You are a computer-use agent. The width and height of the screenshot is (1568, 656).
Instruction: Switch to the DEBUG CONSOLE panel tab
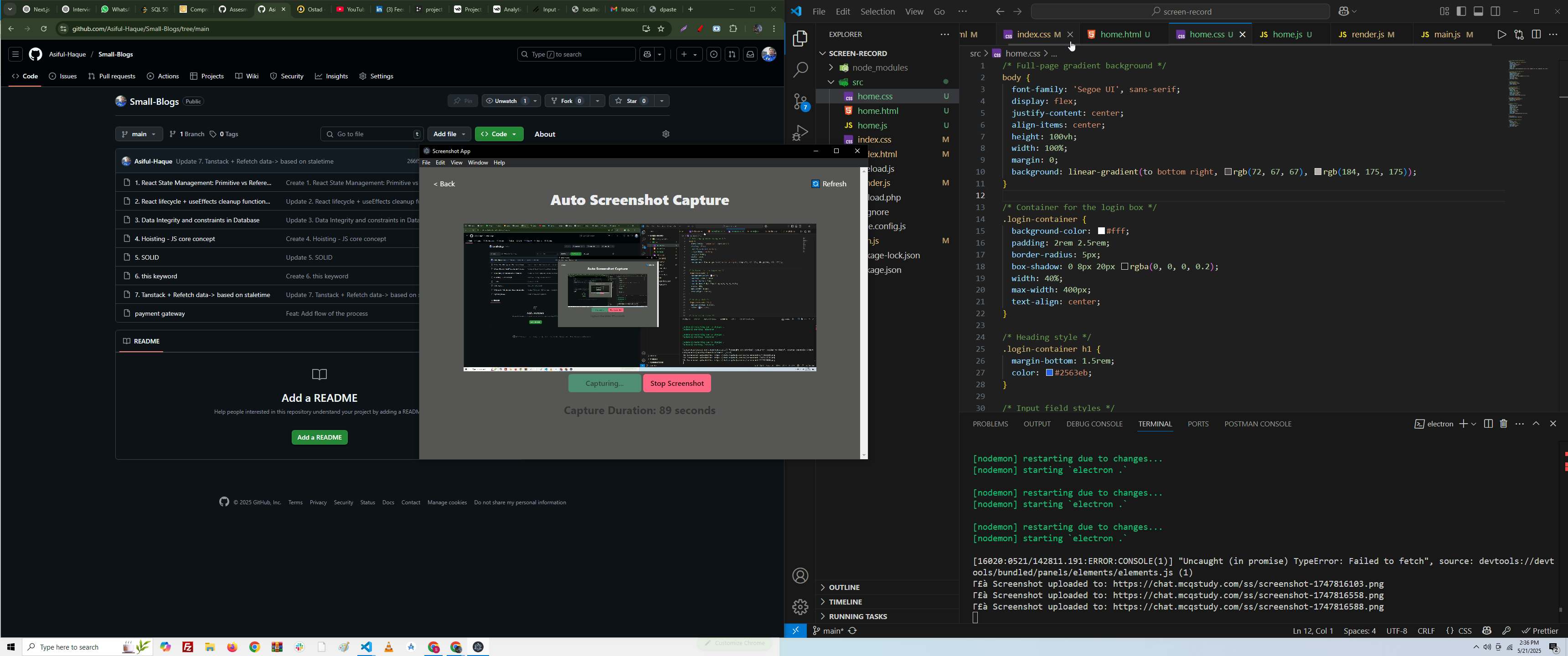[x=1094, y=424]
